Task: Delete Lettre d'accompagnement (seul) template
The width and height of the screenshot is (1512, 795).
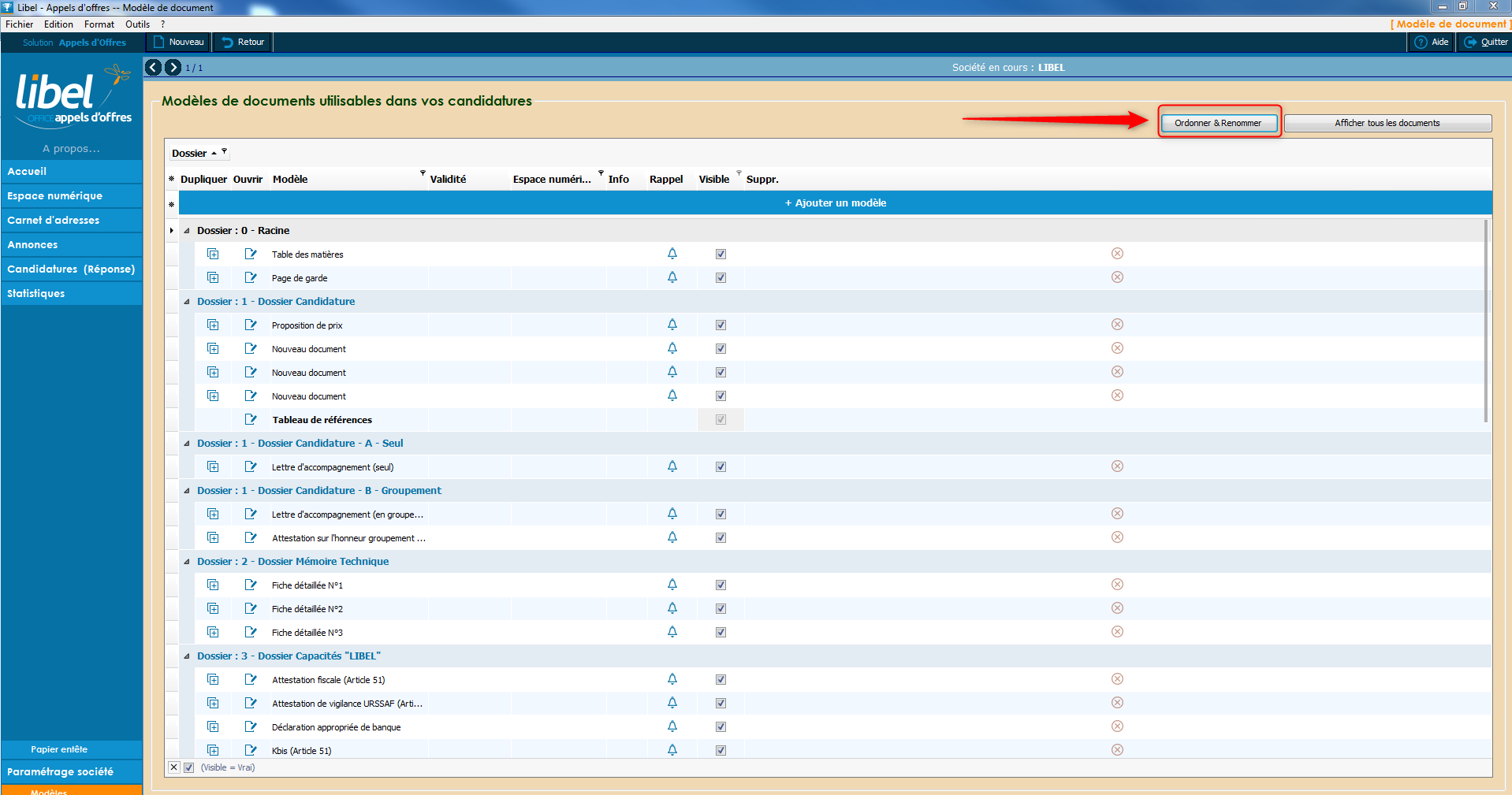Action: tap(1117, 466)
